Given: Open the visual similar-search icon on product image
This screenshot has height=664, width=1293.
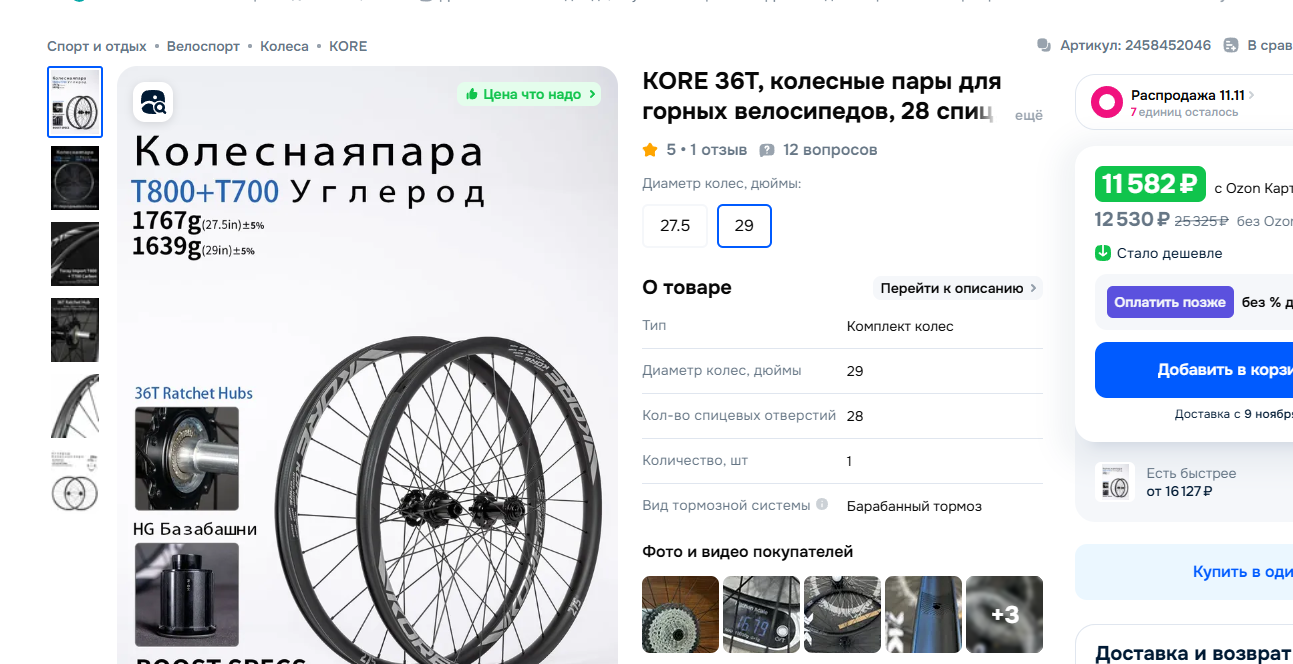Looking at the screenshot, I should [153, 102].
